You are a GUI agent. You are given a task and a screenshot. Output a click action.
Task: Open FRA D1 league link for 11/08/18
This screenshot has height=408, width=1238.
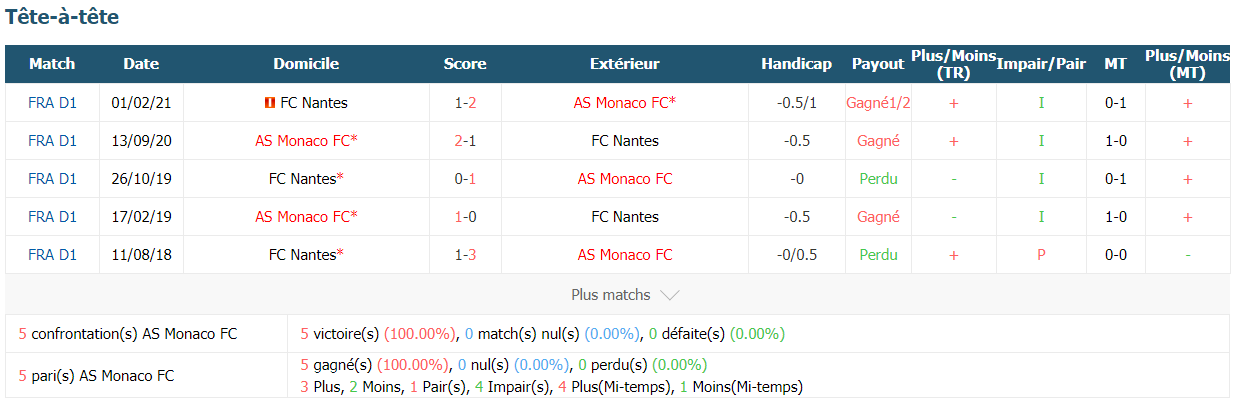pyautogui.click(x=52, y=255)
